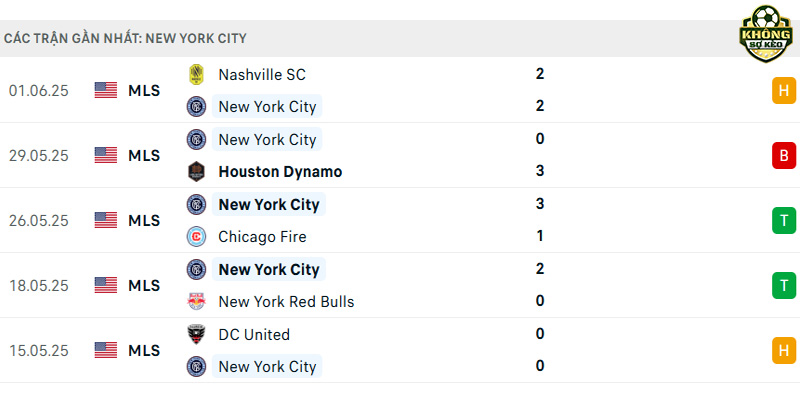
Task: Click the header Các trận gần nhất: New York City
Action: tap(125, 38)
